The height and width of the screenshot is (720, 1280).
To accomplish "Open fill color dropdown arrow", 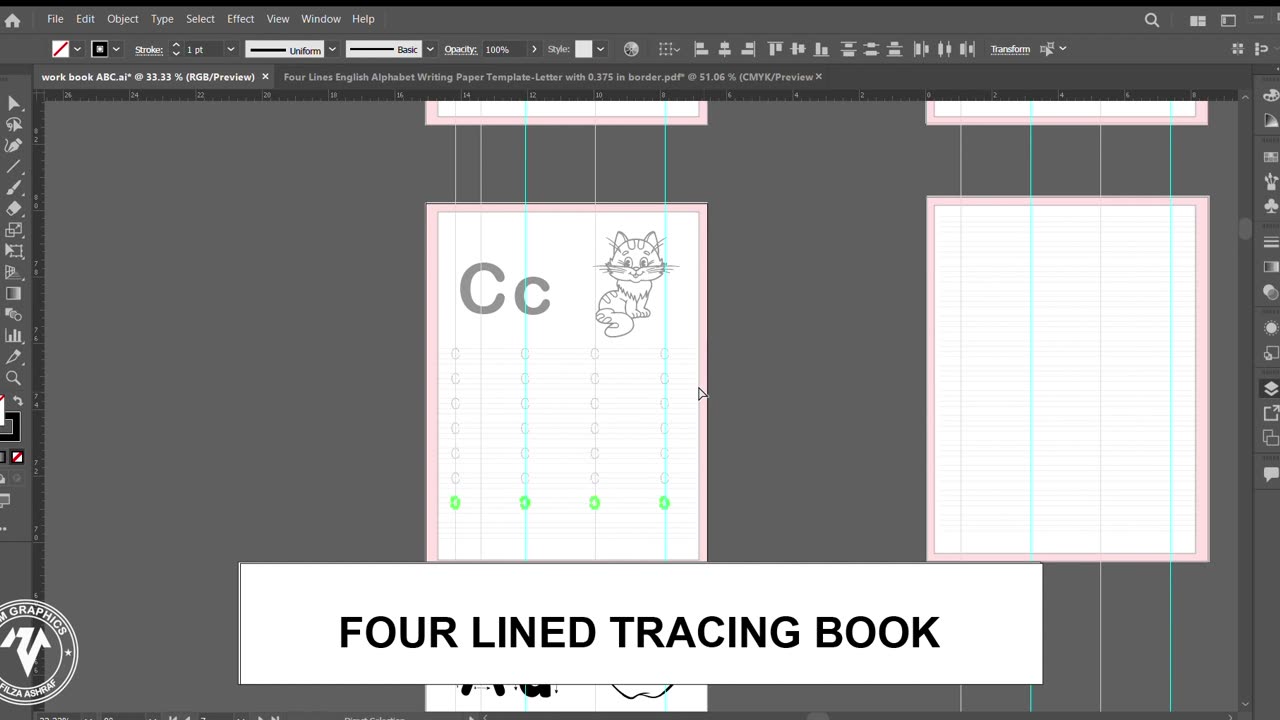I will (78, 49).
